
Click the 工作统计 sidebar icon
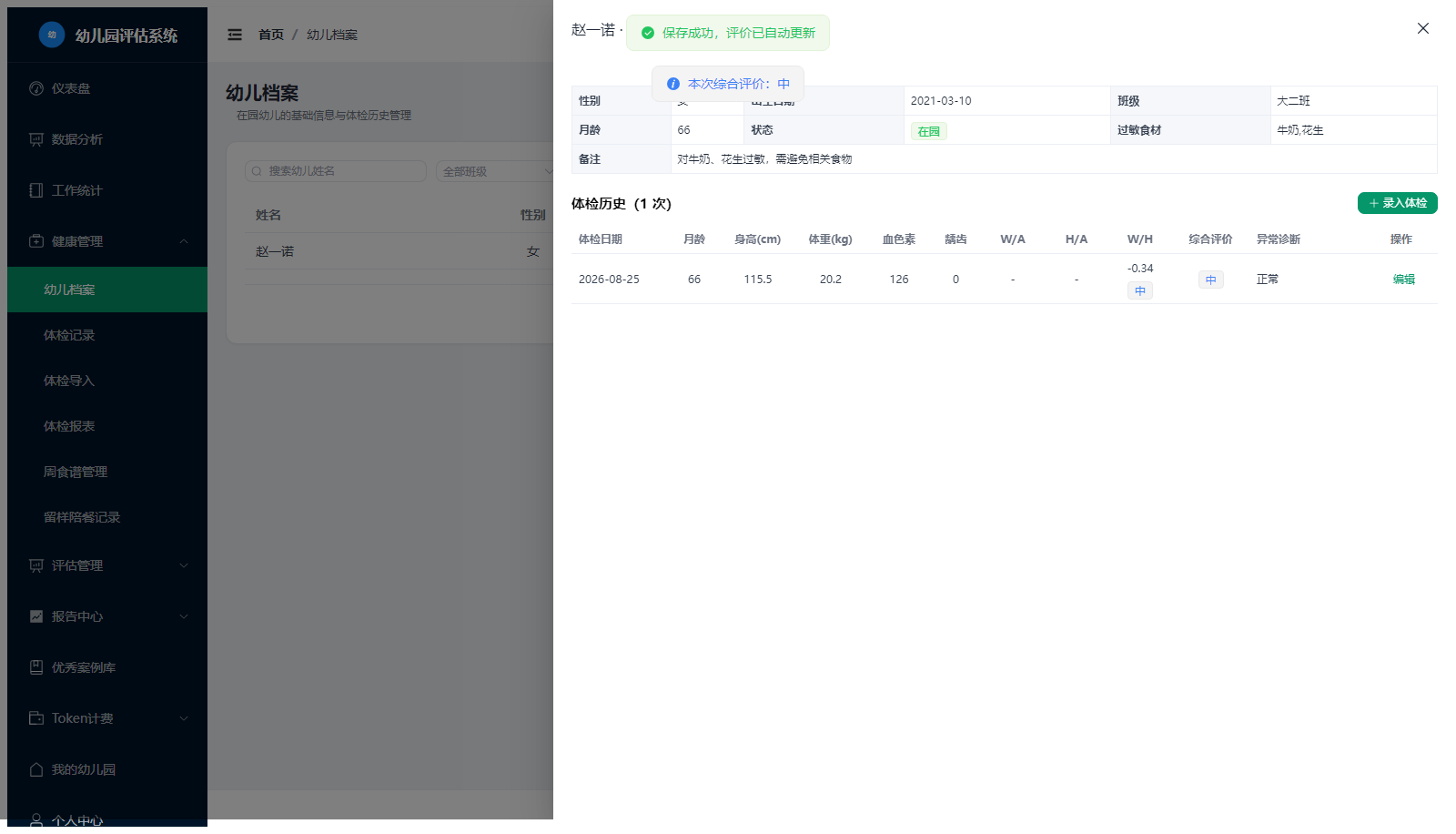36,190
